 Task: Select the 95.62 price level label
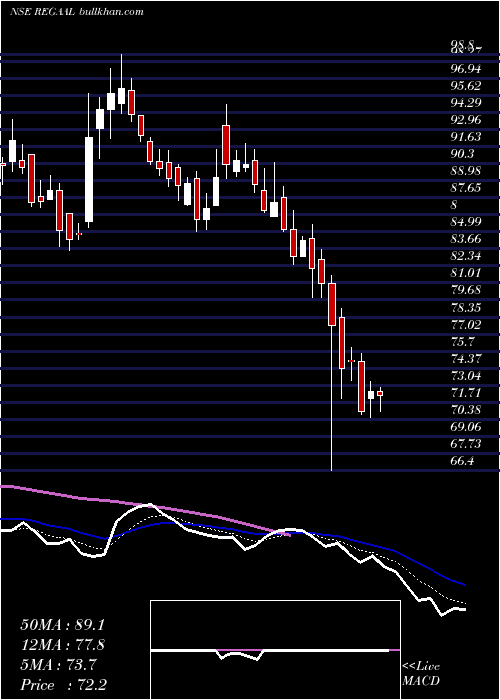pos(466,86)
